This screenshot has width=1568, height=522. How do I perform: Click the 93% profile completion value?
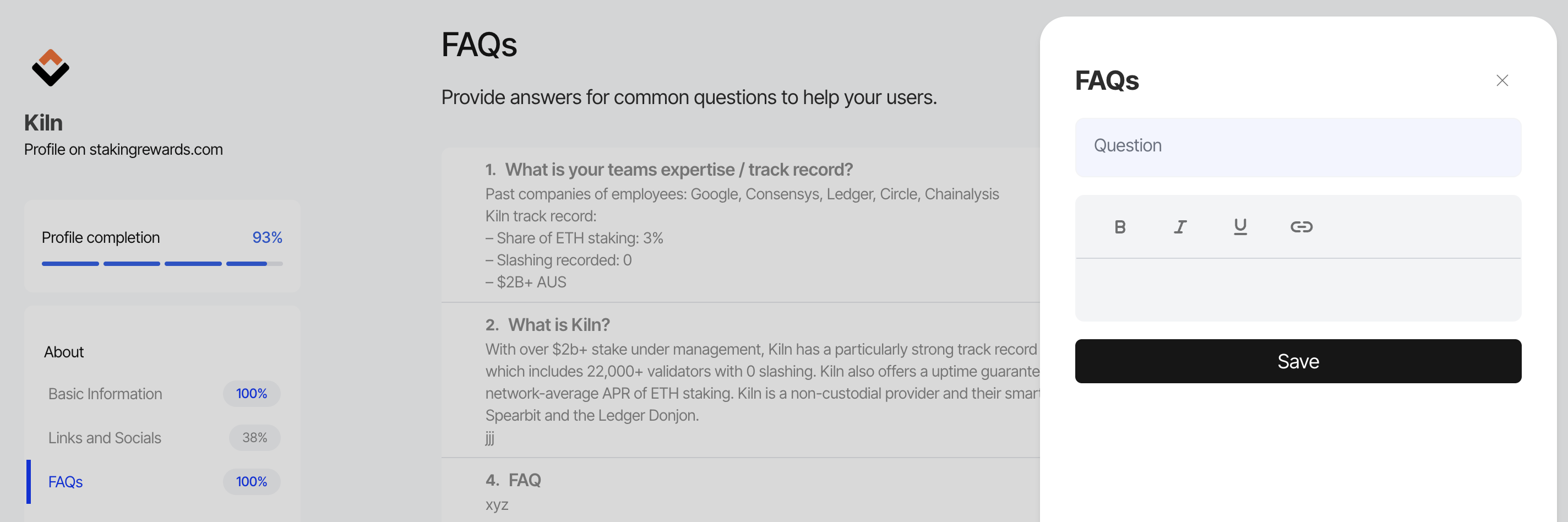267,237
